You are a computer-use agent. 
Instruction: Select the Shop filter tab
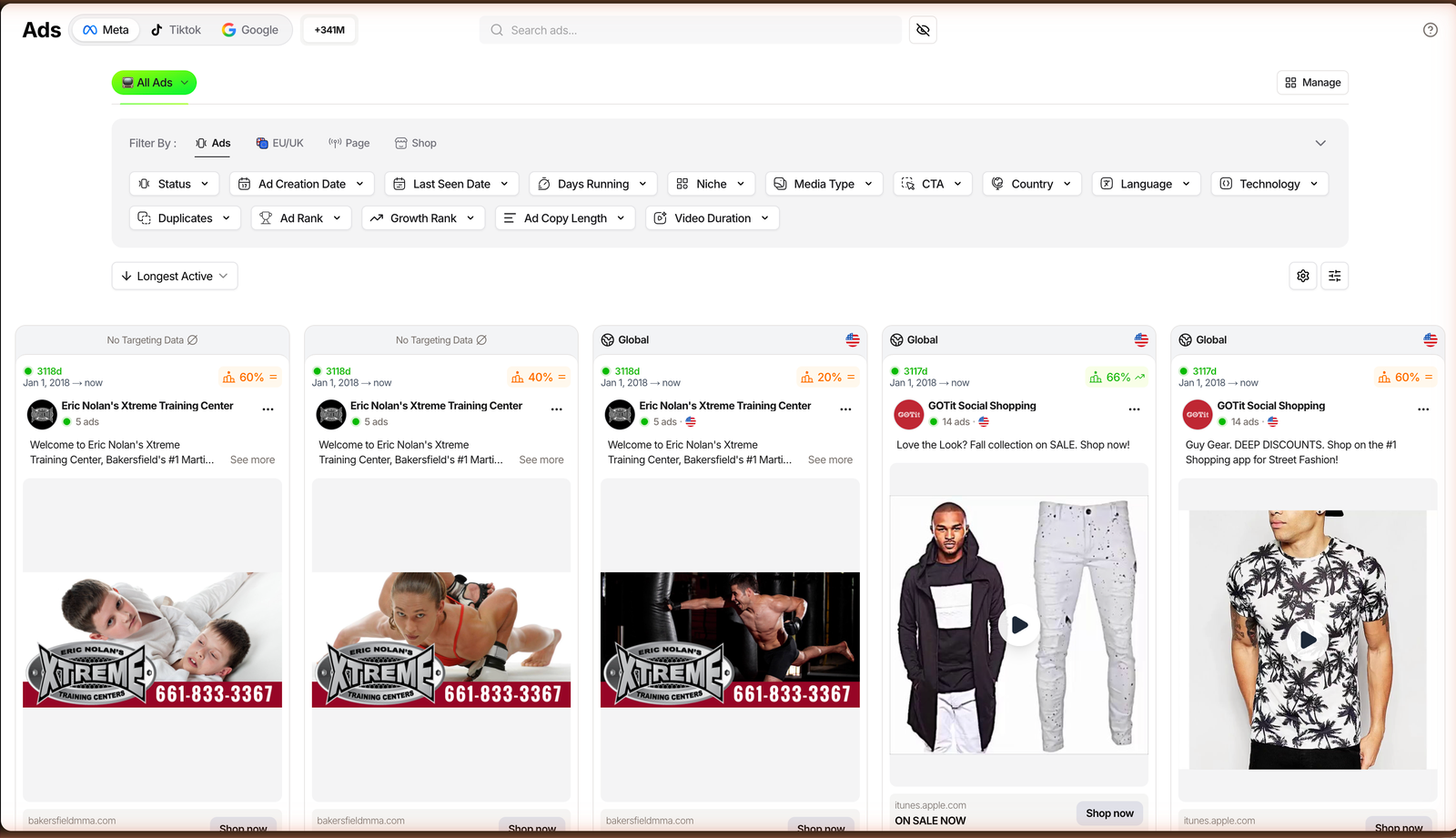pos(415,143)
